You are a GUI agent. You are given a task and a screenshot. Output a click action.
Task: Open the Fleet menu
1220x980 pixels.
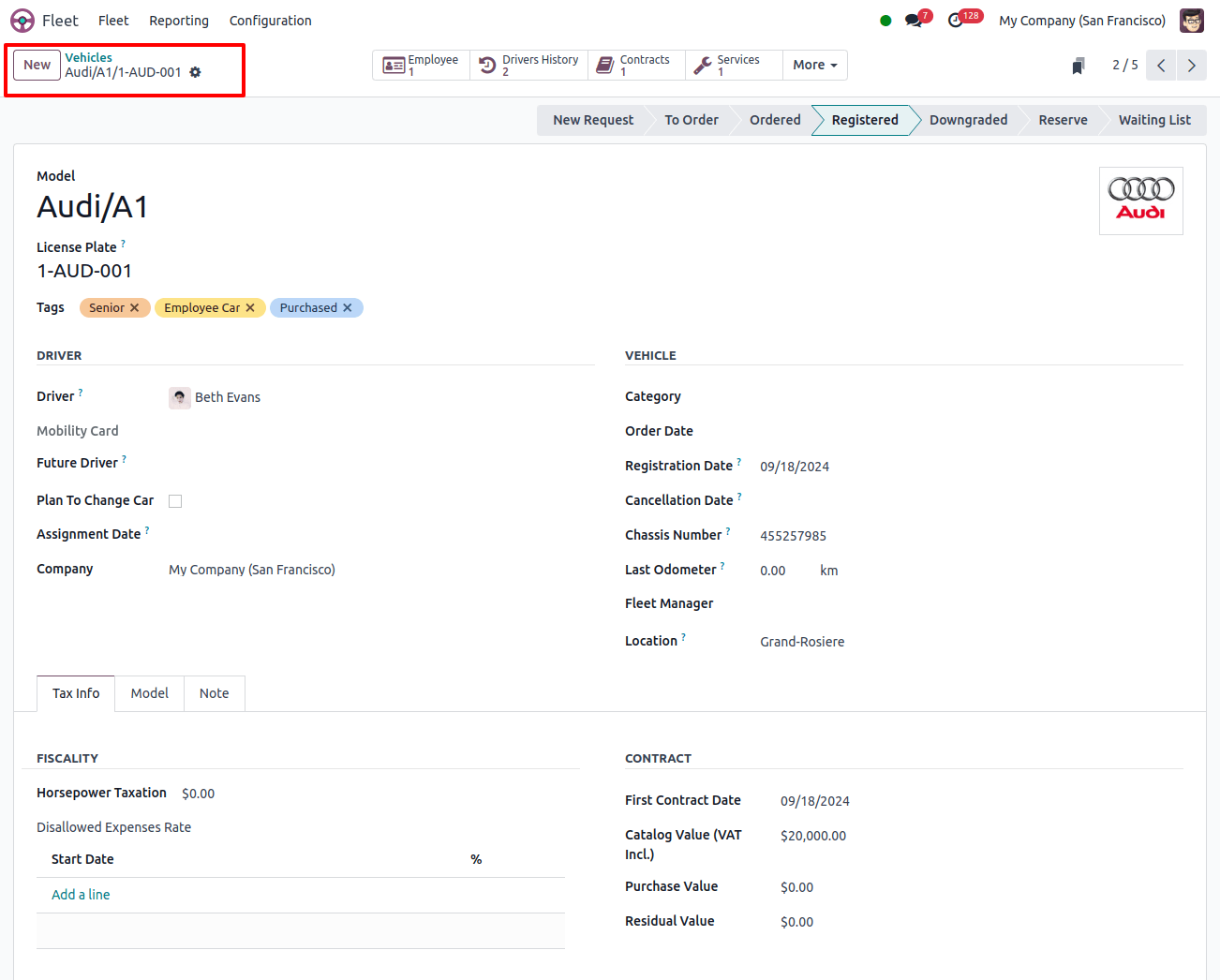click(x=113, y=21)
